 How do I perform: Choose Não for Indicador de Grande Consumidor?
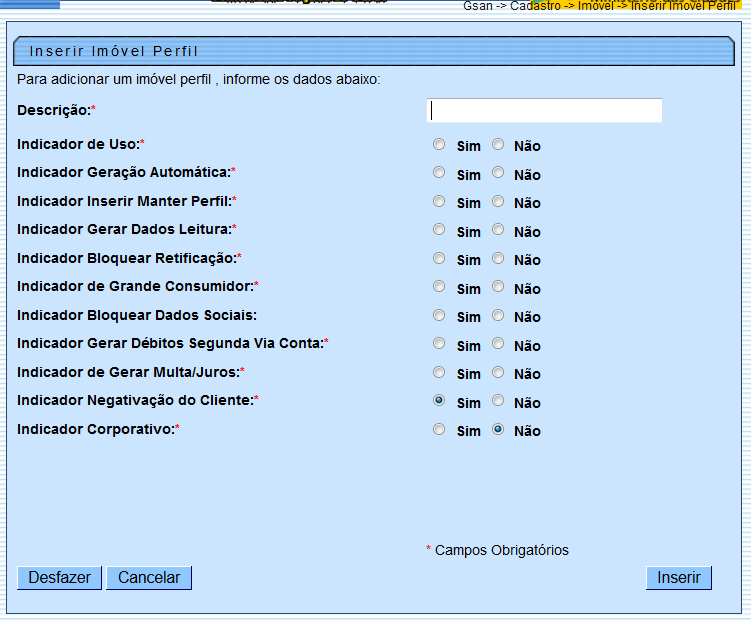pos(498,287)
